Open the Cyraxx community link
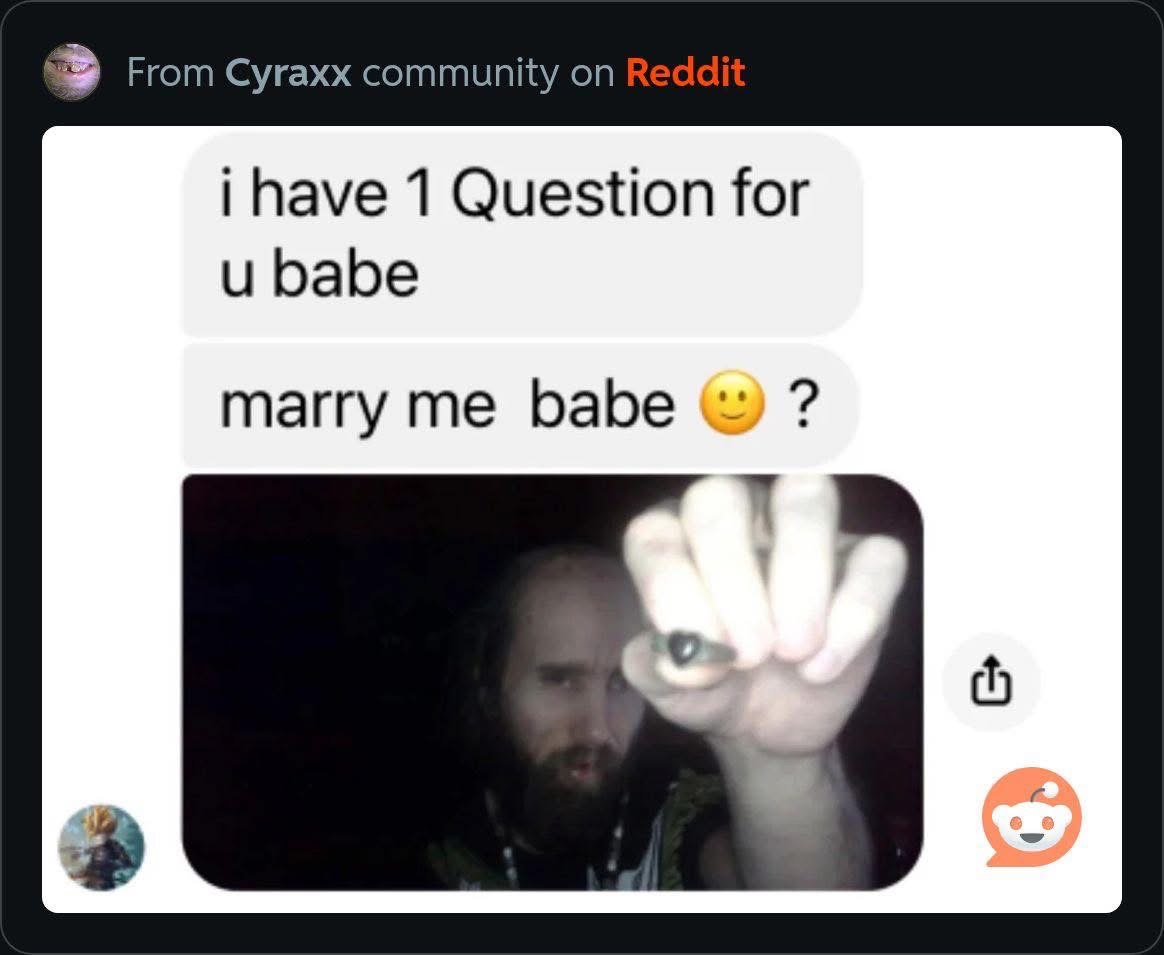 [288, 73]
